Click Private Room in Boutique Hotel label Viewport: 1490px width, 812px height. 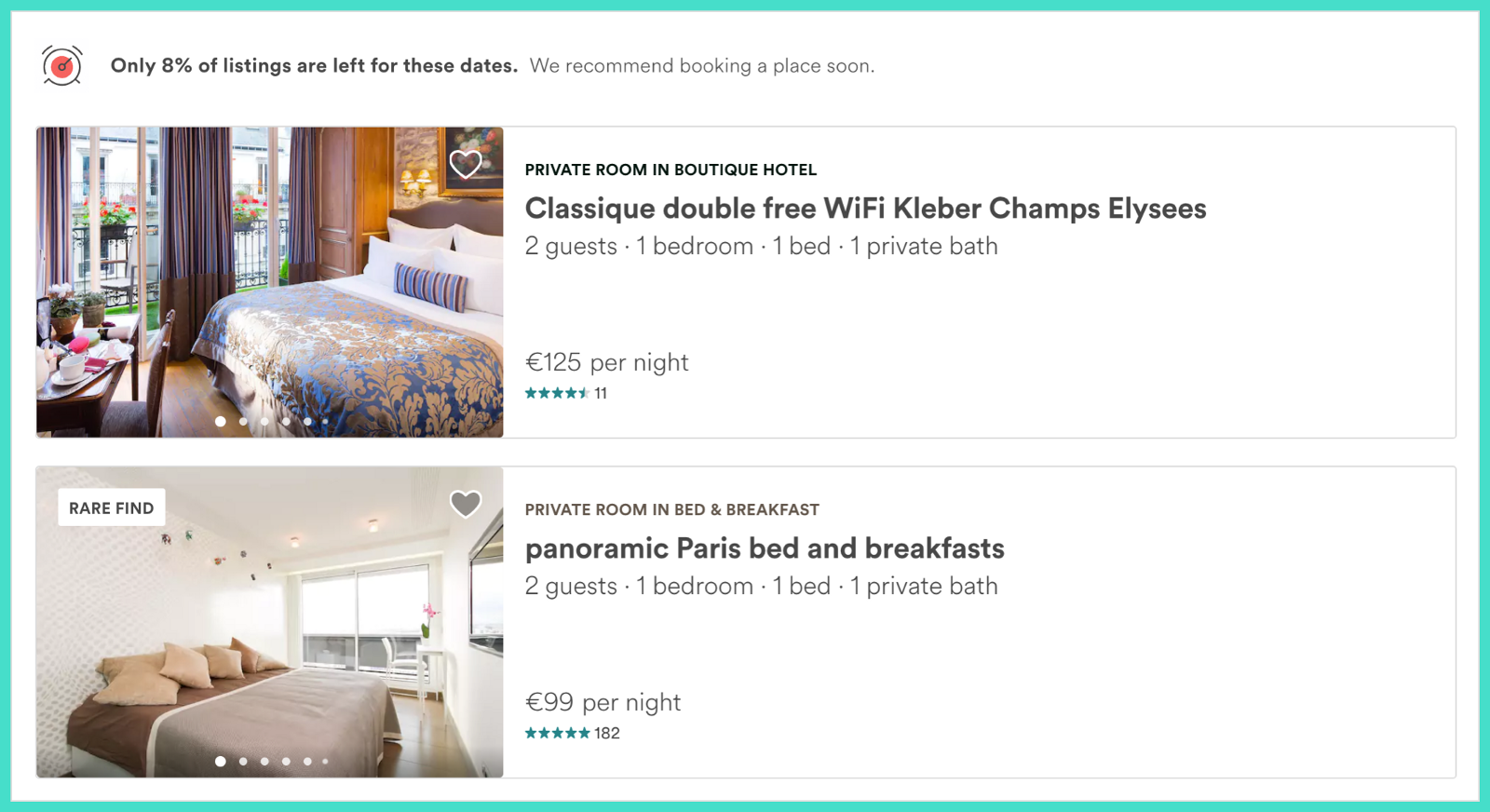click(x=670, y=169)
